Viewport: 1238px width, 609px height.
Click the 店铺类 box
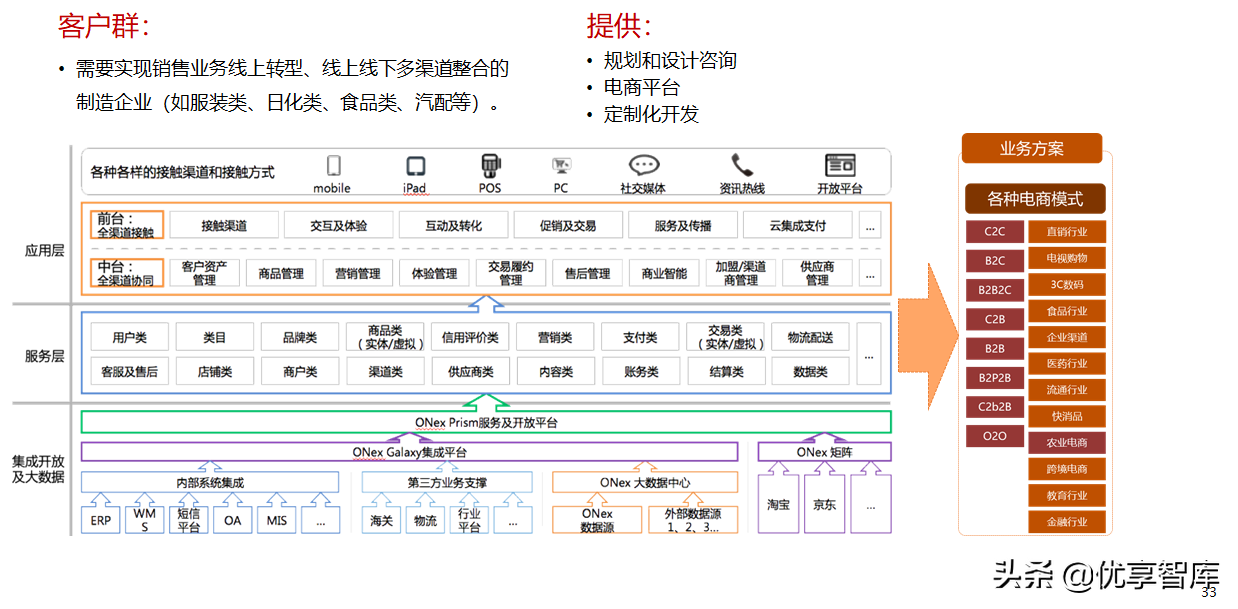(215, 371)
